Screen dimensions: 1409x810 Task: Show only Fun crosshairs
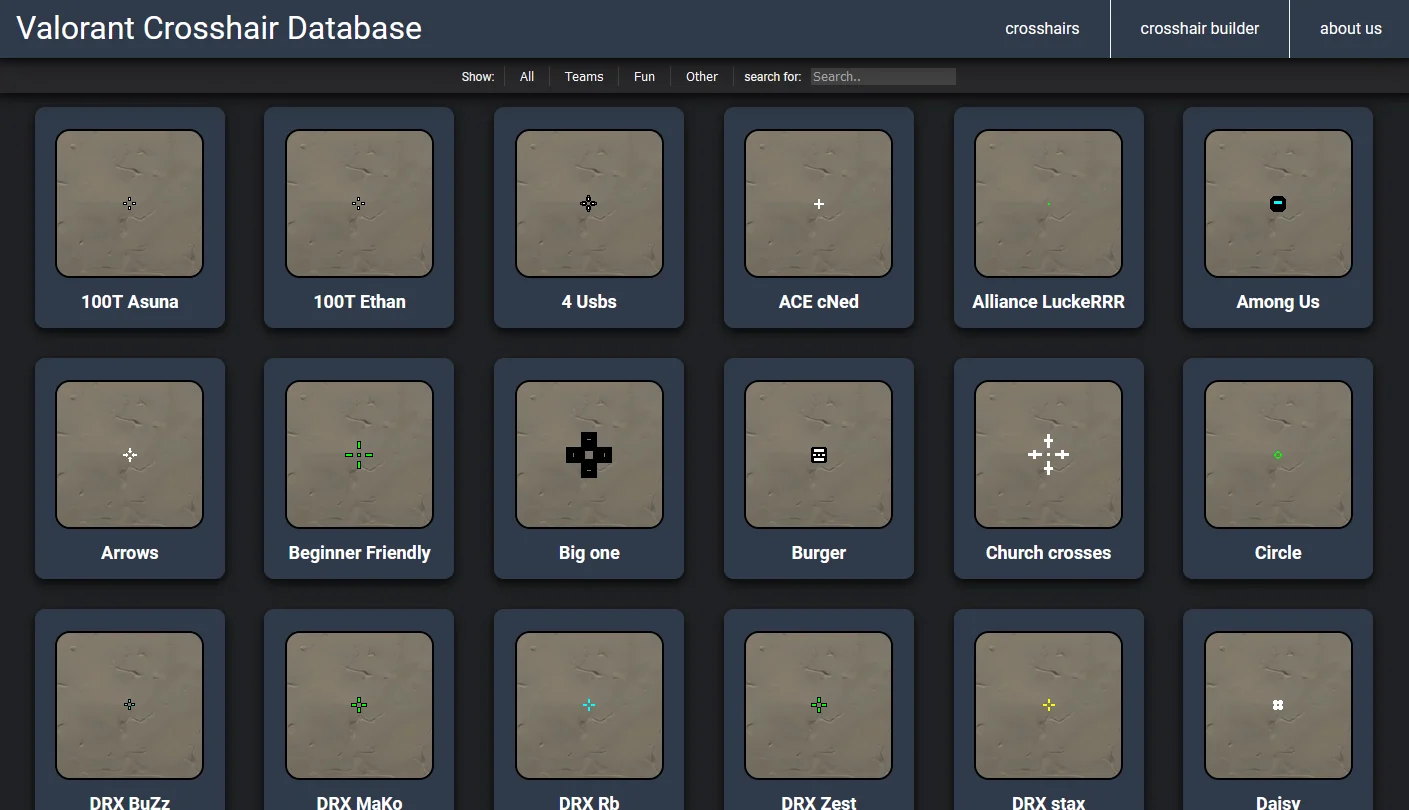click(x=644, y=76)
